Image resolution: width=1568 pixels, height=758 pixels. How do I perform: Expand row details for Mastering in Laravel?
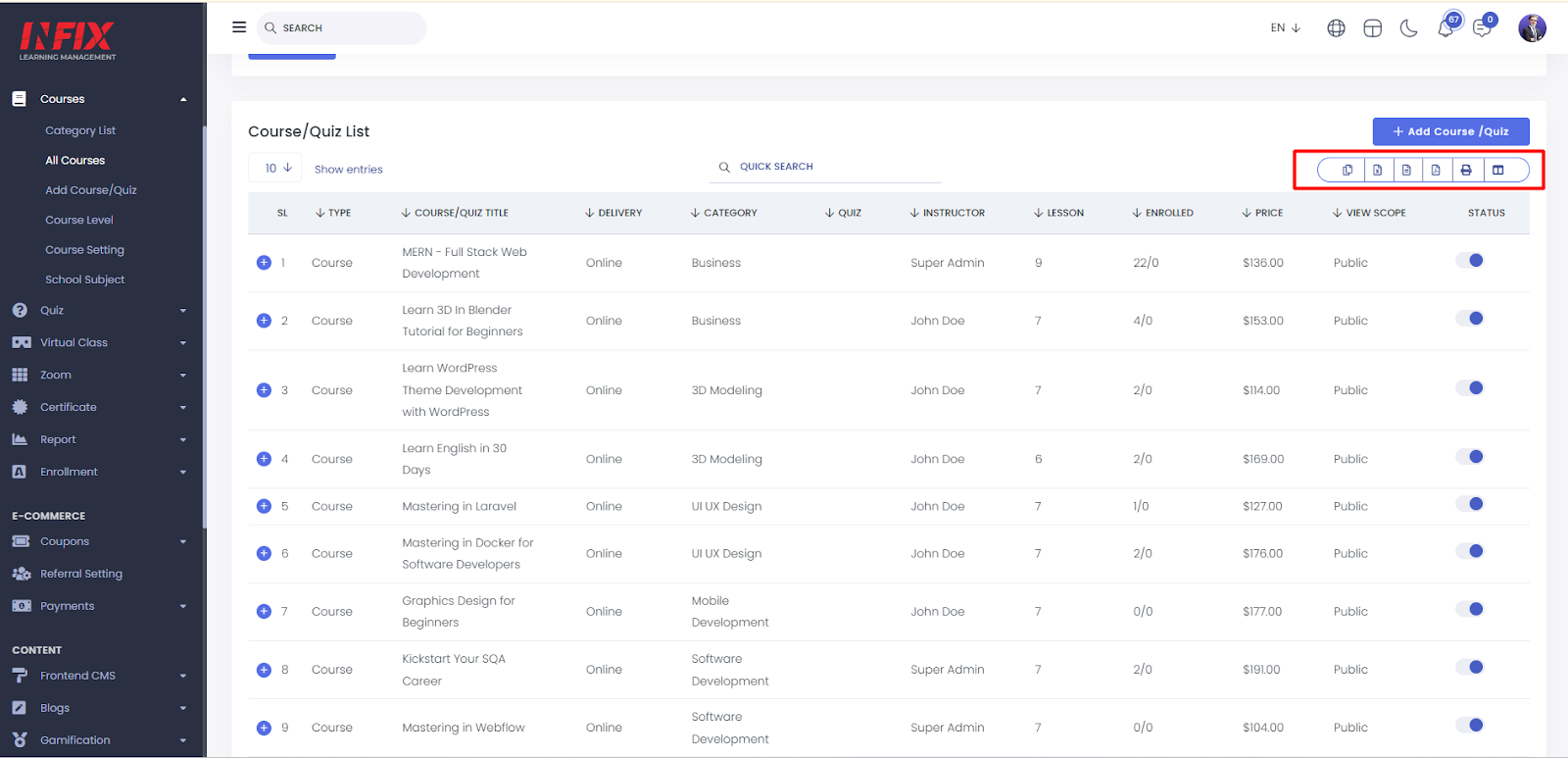click(264, 506)
